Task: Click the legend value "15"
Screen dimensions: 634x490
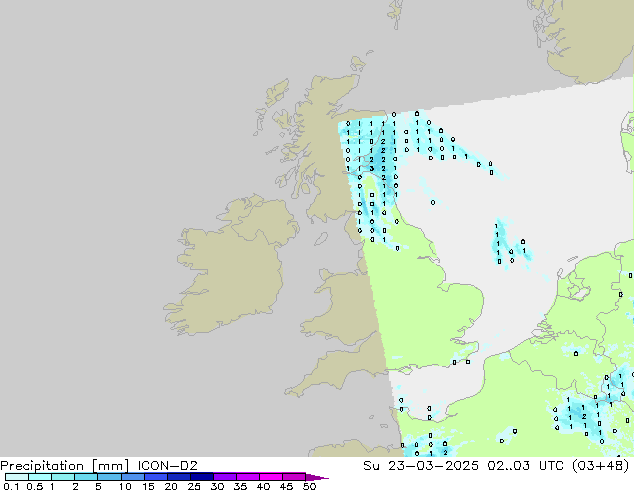Action: pyautogui.click(x=148, y=486)
